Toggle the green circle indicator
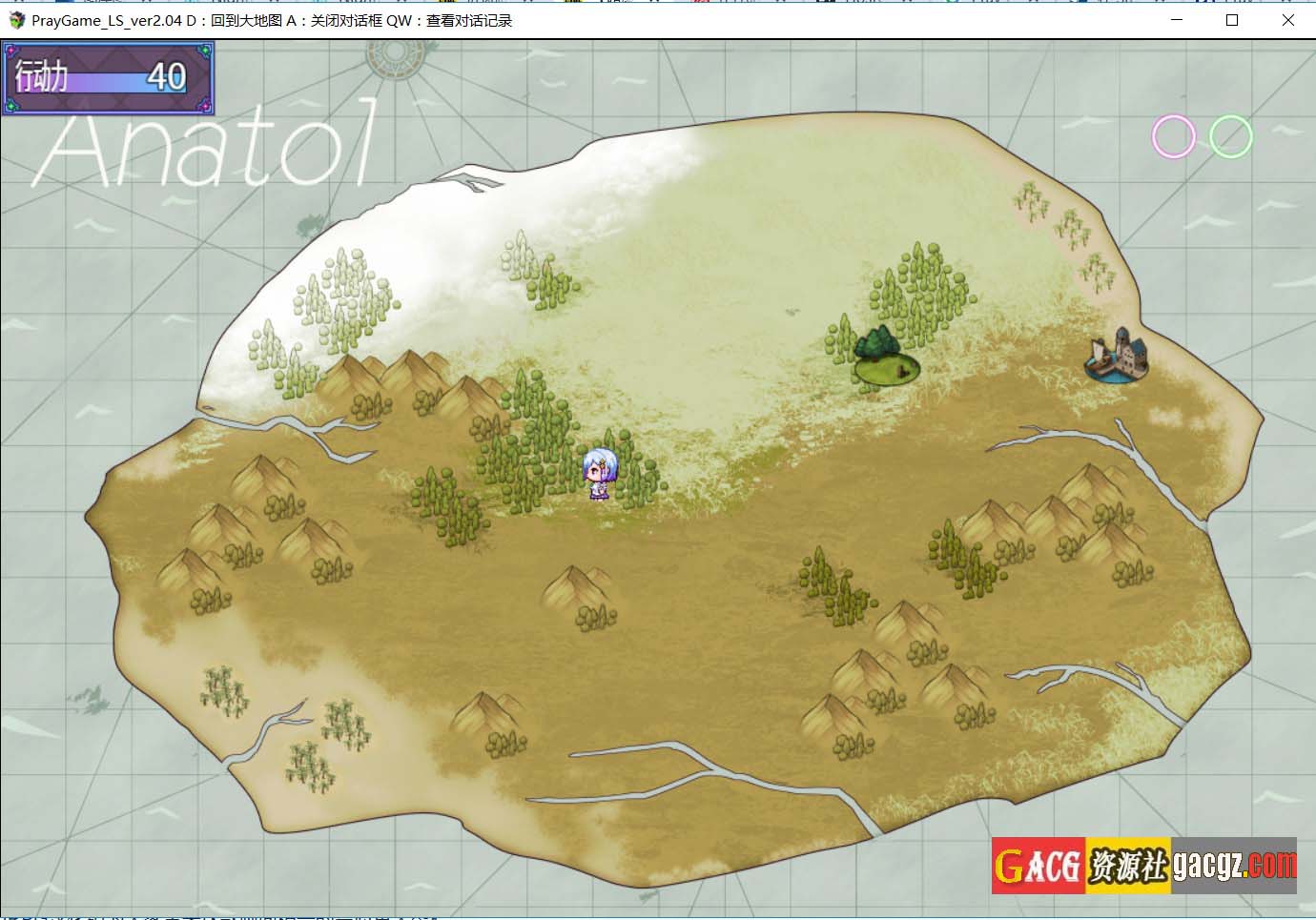 (x=1230, y=136)
